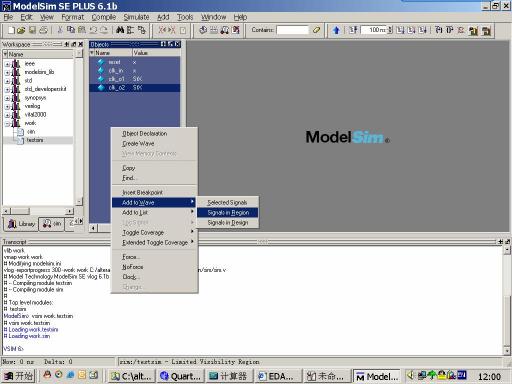Click the Compile icon in toolbar
This screenshot has height=384, width=512.
coord(203,30)
